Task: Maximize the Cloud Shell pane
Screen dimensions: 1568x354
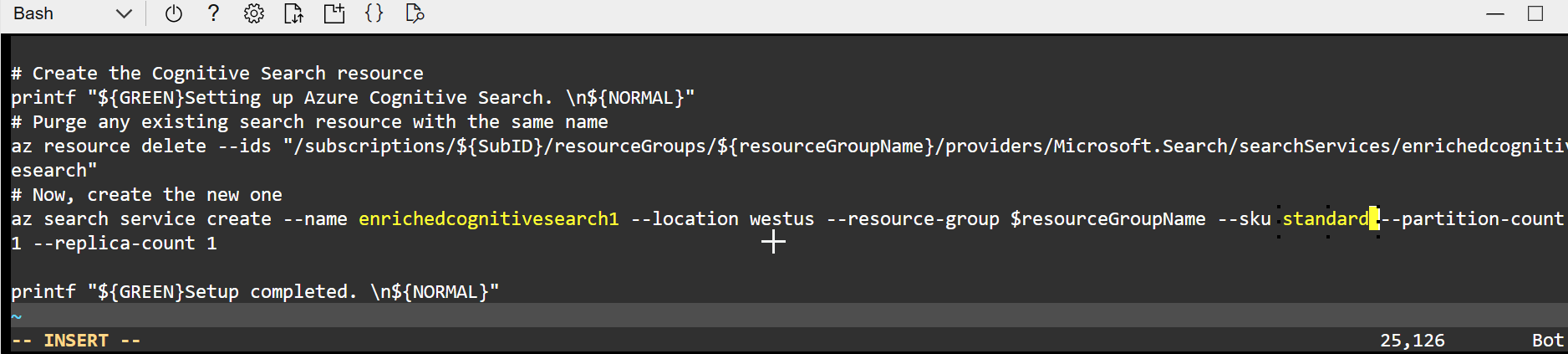Action: click(1535, 13)
